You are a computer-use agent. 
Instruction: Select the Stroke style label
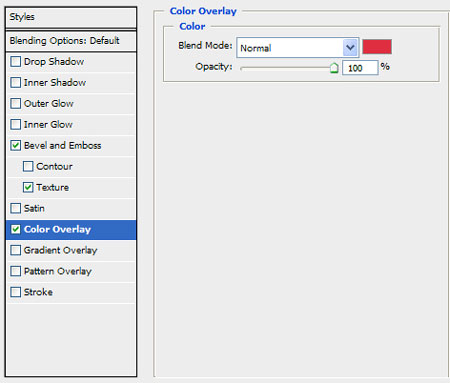38,292
